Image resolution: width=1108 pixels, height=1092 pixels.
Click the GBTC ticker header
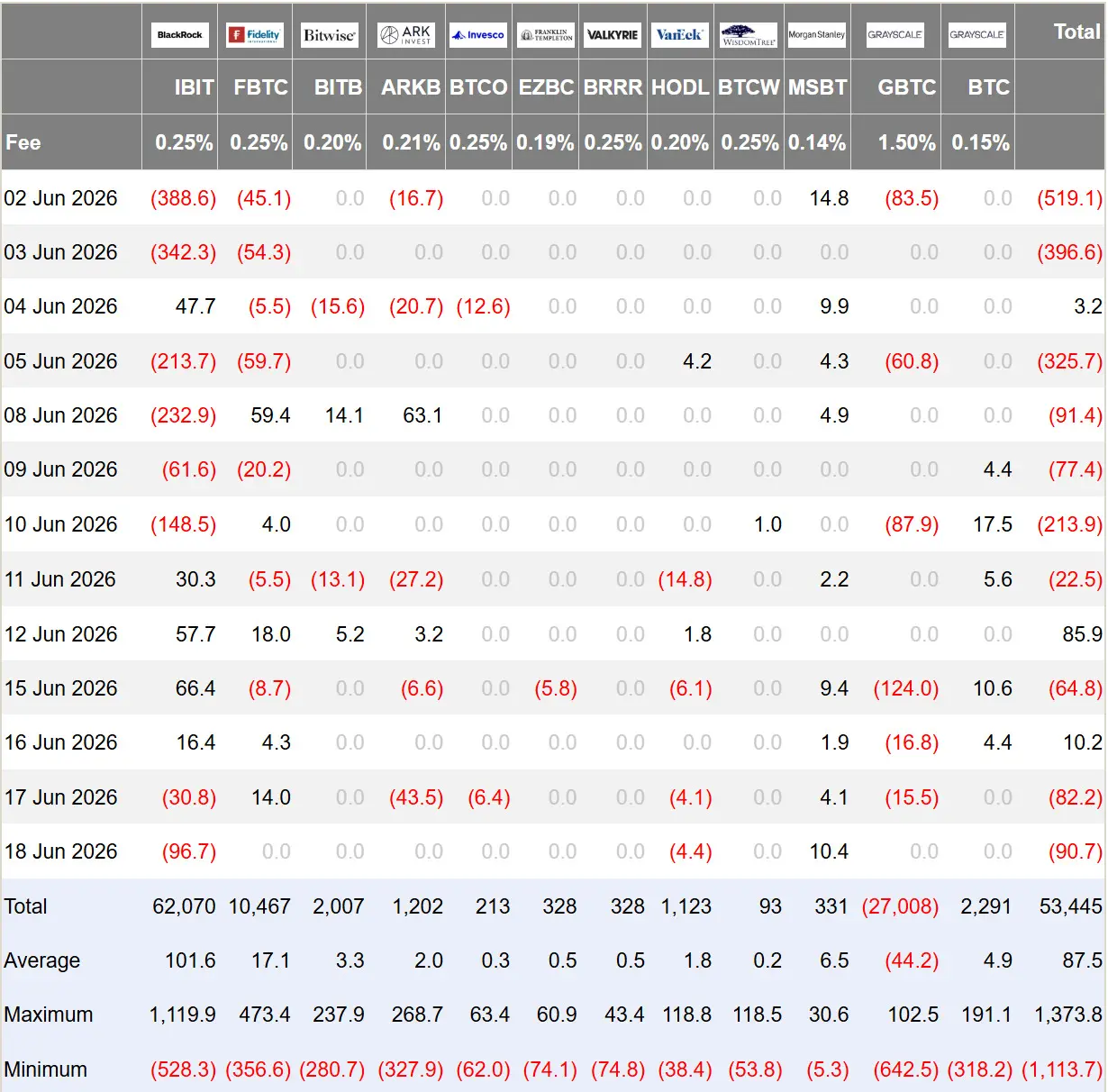(907, 87)
